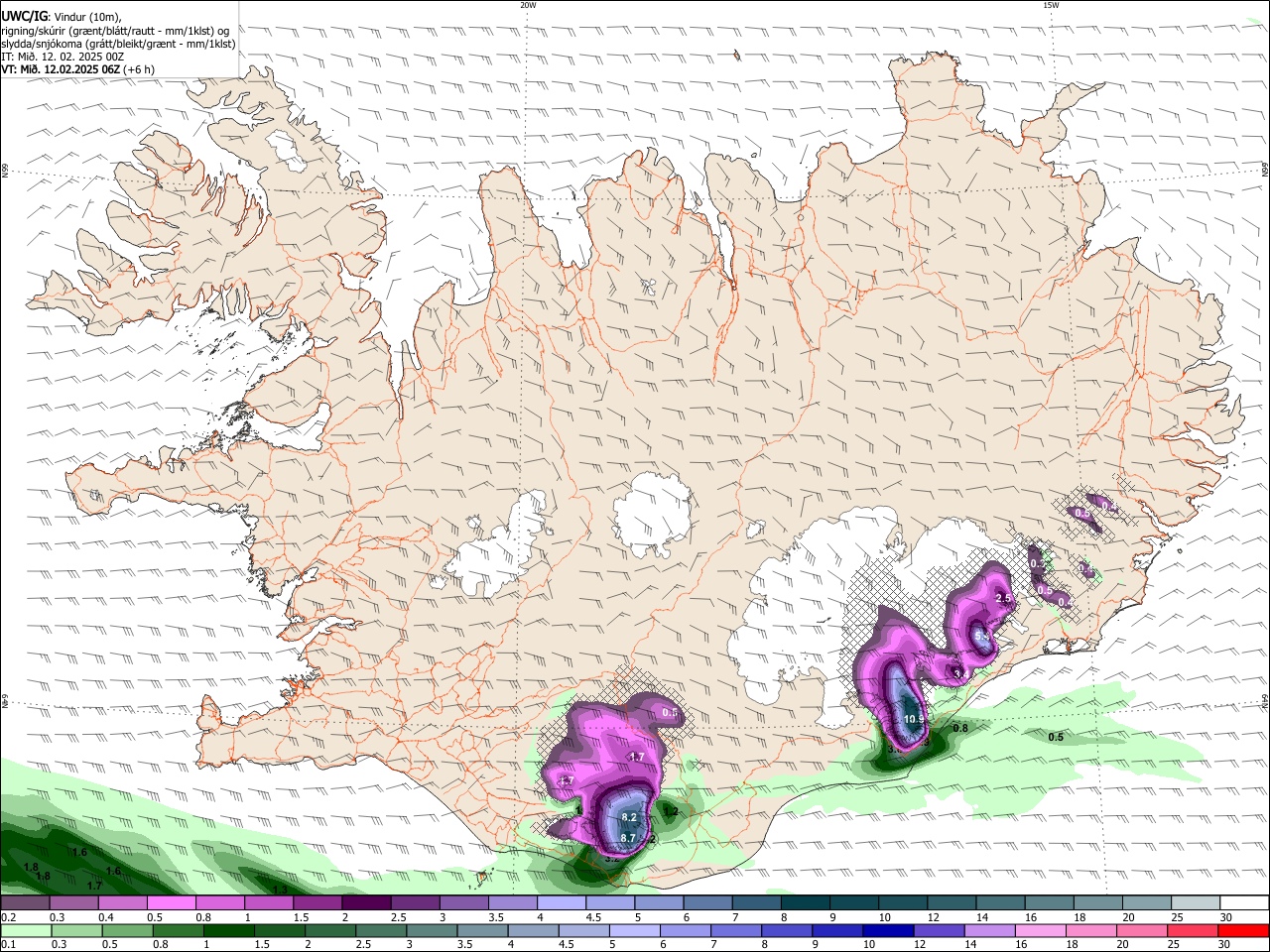Click the '0.1' rain legend tick label
1270x952 pixels.
click(x=8, y=944)
